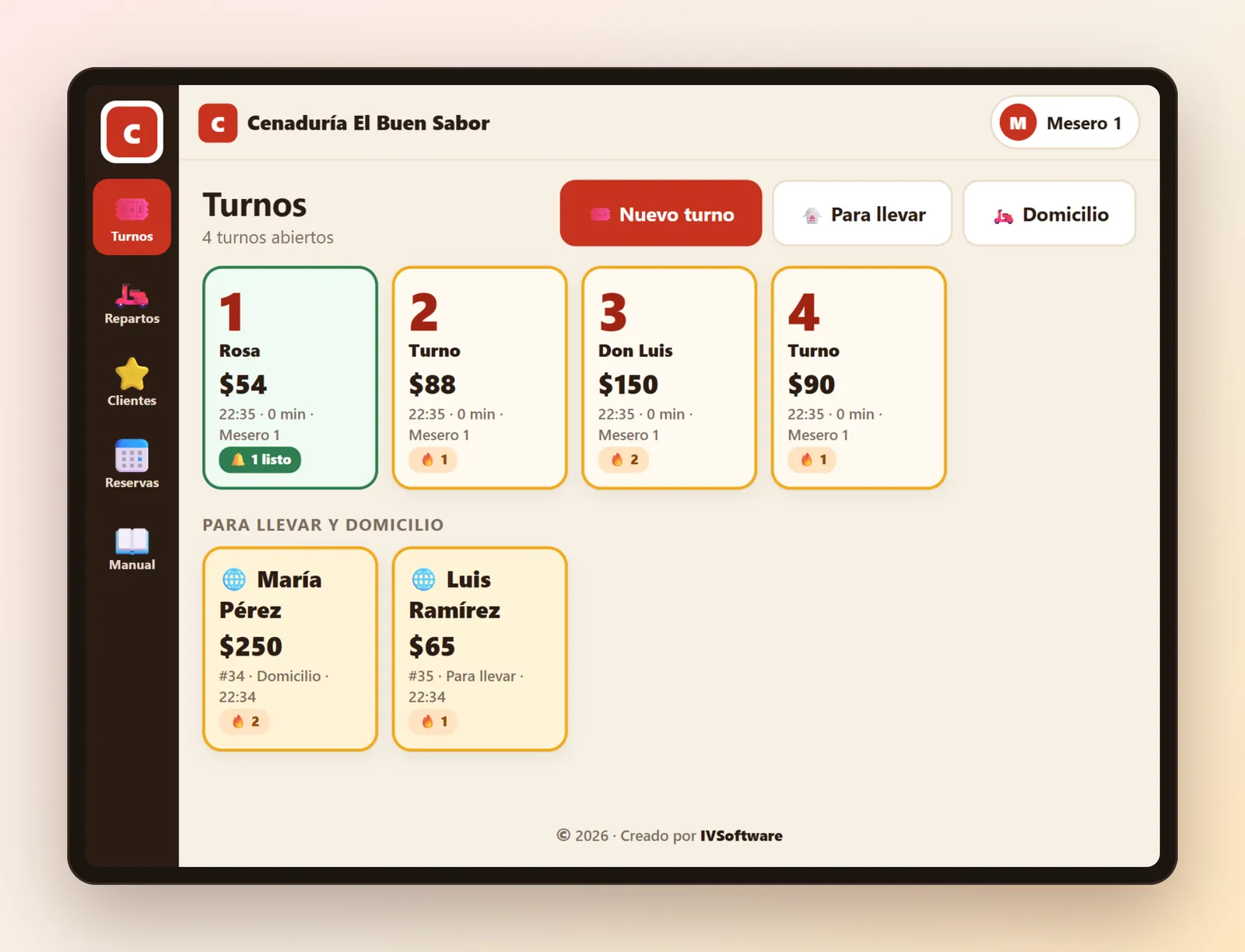
Task: Click the flame badge on Luis Ramírez order
Action: click(433, 722)
